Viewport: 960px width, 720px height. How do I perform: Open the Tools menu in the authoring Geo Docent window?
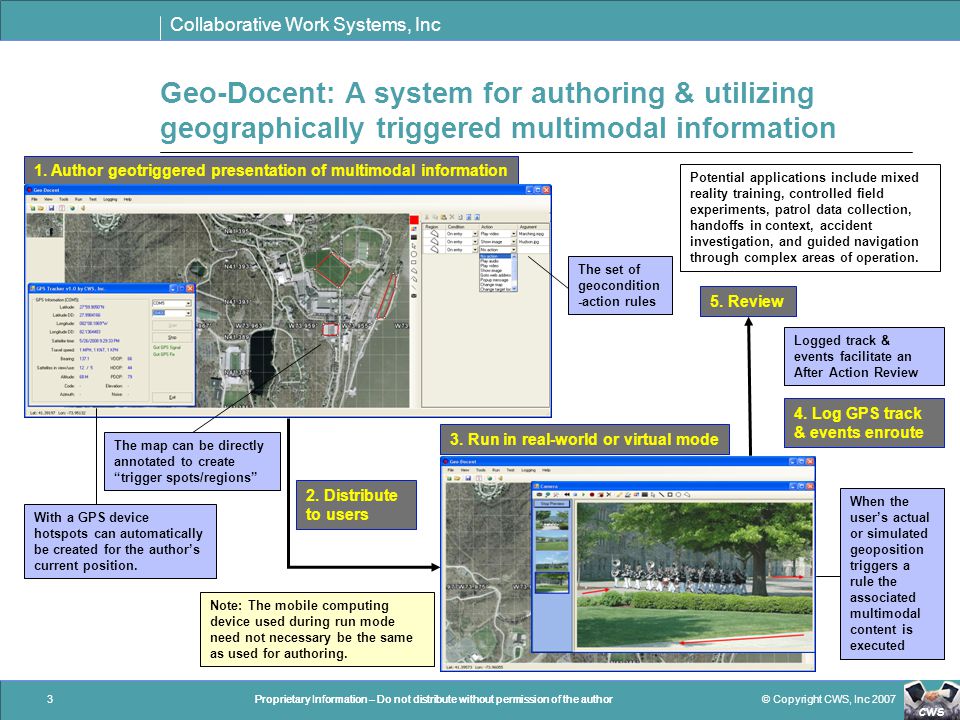click(64, 199)
